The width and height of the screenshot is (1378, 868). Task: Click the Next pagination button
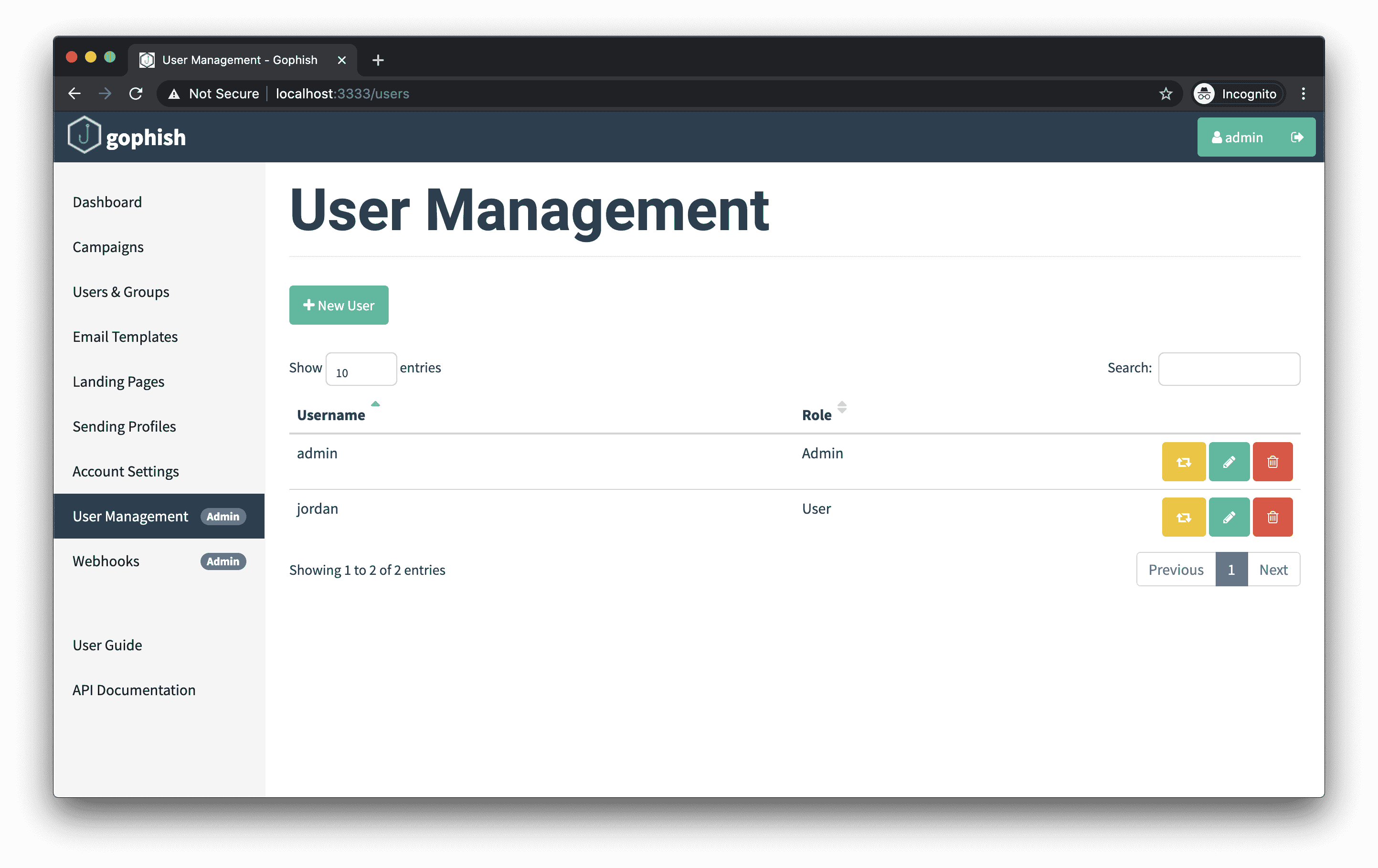pyautogui.click(x=1273, y=570)
